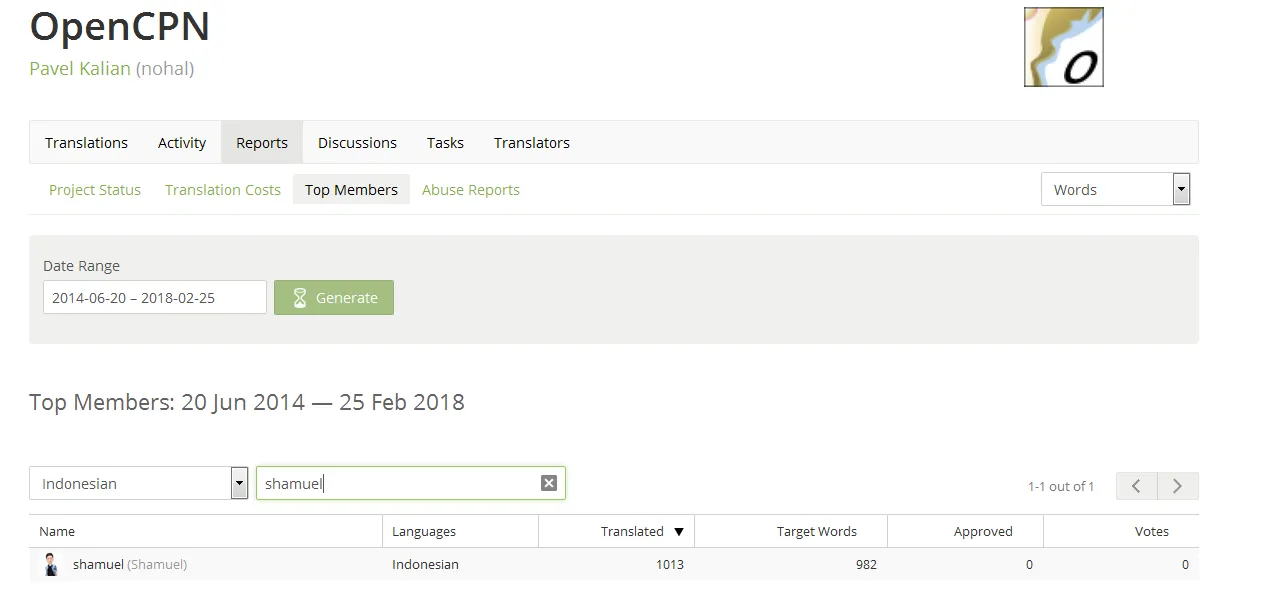Open the Project Status report
The width and height of the screenshot is (1277, 605).
click(95, 190)
